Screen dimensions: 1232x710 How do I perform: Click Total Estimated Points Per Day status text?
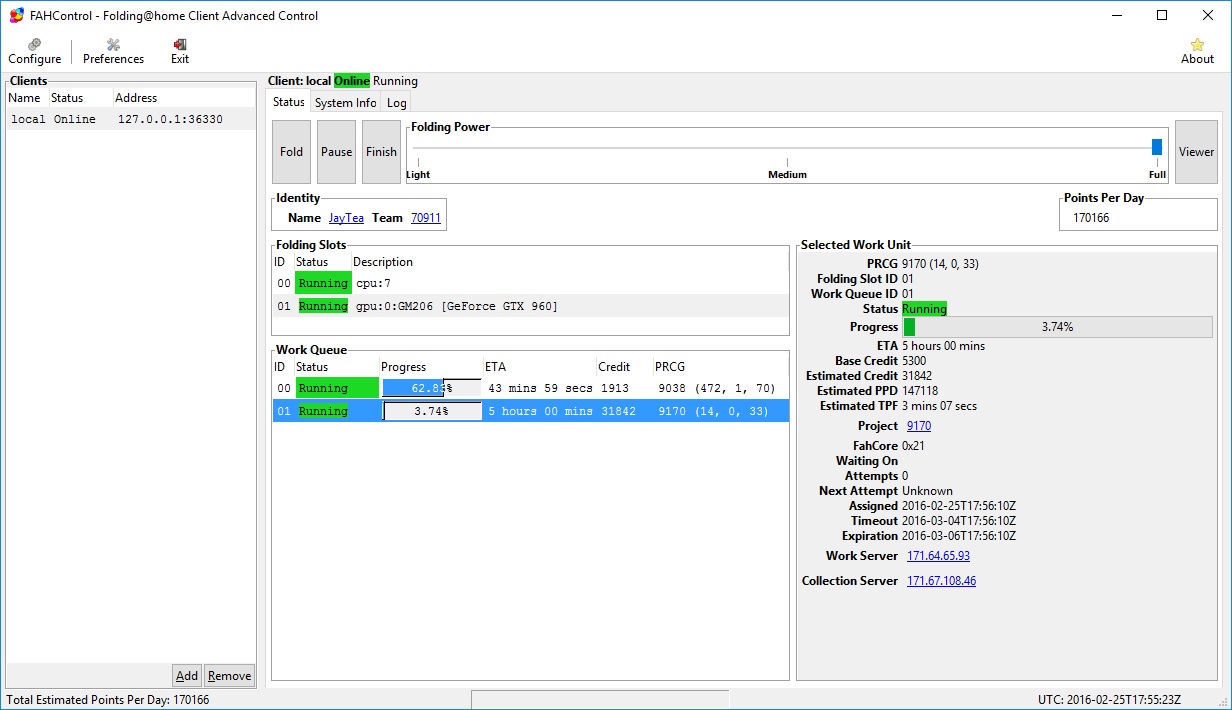[x=108, y=700]
